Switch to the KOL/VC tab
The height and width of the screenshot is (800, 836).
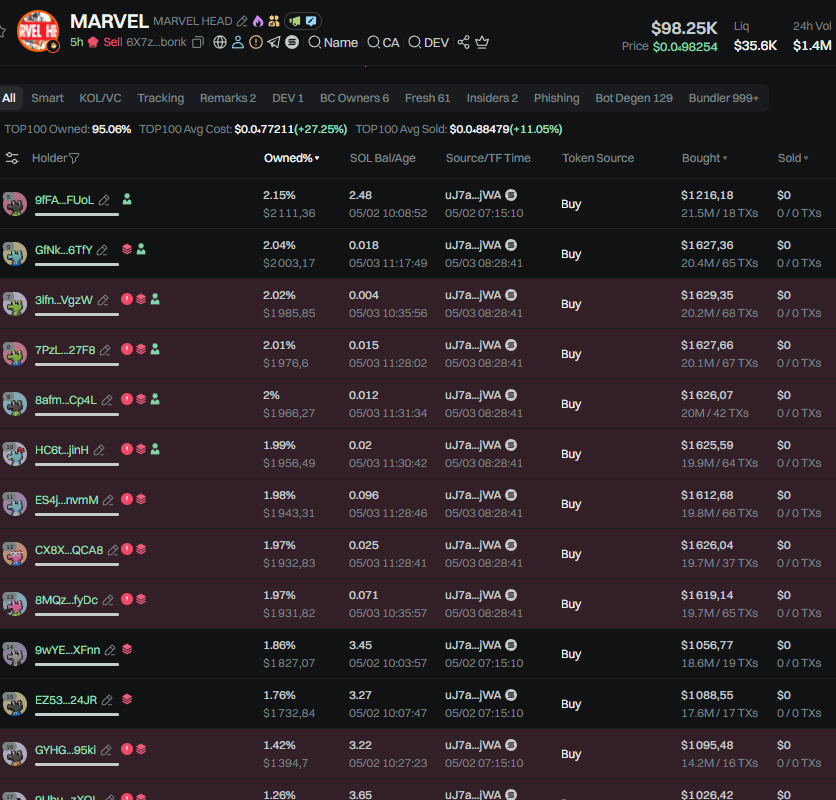pyautogui.click(x=100, y=98)
